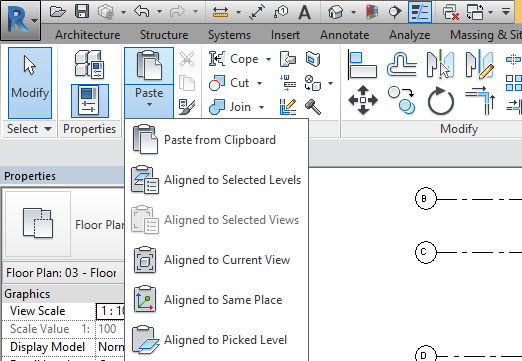The height and width of the screenshot is (361, 522).
Task: Toggle Thin Lines in quick access toolbar
Action: [x=420, y=12]
